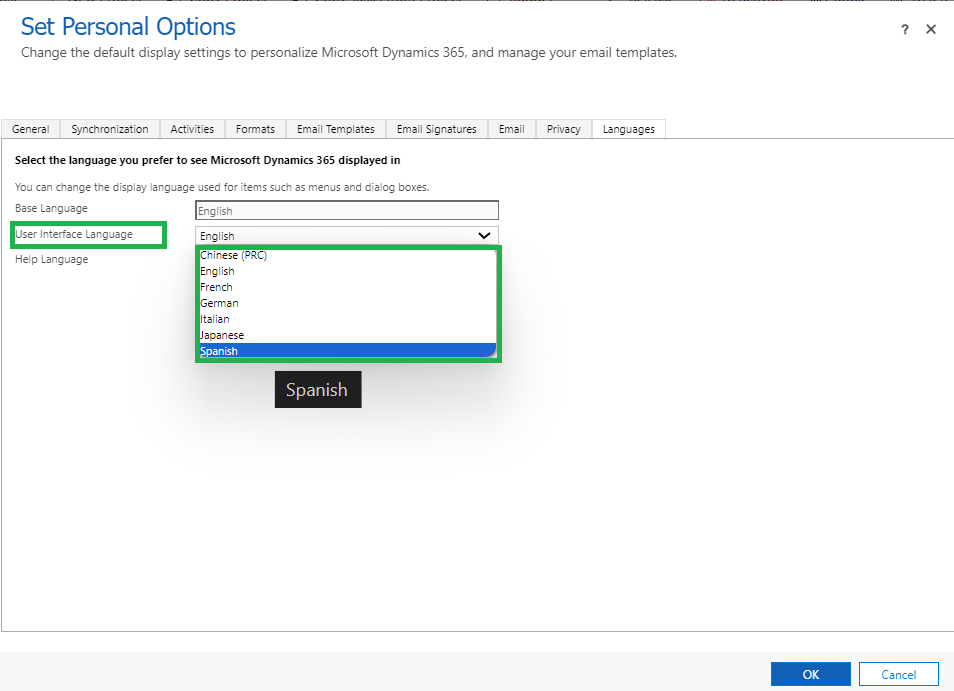The width and height of the screenshot is (954, 691).
Task: Click the User Interface Language label
Action: click(x=74, y=234)
